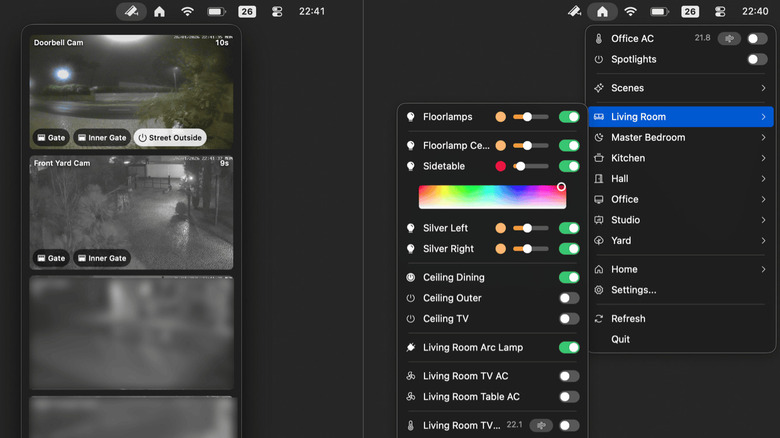
Task: Open the Doorbell Cam feed
Action: tap(131, 92)
